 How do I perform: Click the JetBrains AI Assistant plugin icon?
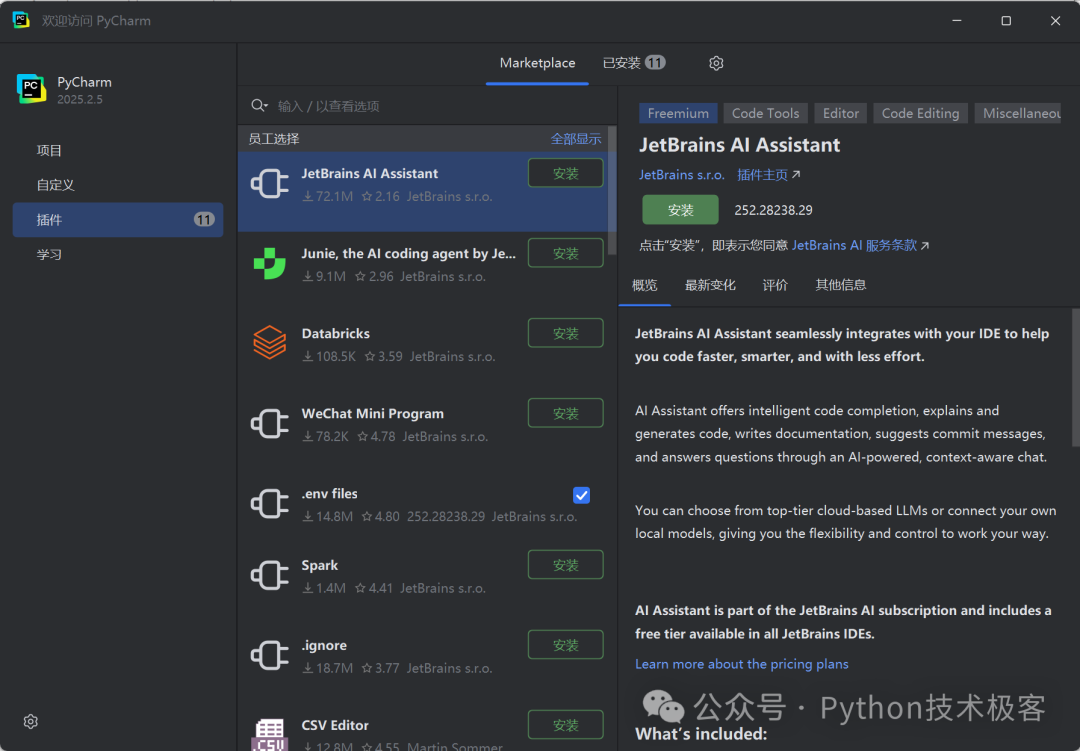269,184
